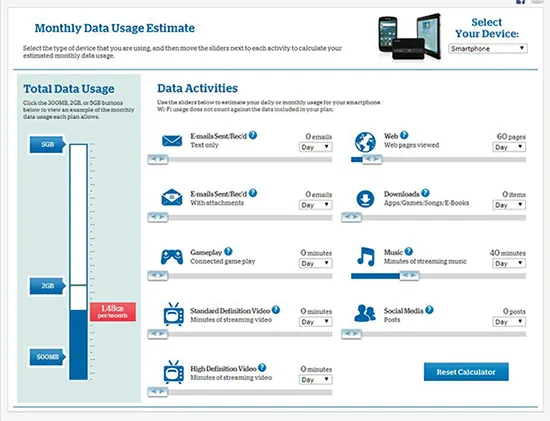Image resolution: width=550 pixels, height=421 pixels.
Task: Open the Gameplay Day period dropdown
Action: pyautogui.click(x=315, y=263)
